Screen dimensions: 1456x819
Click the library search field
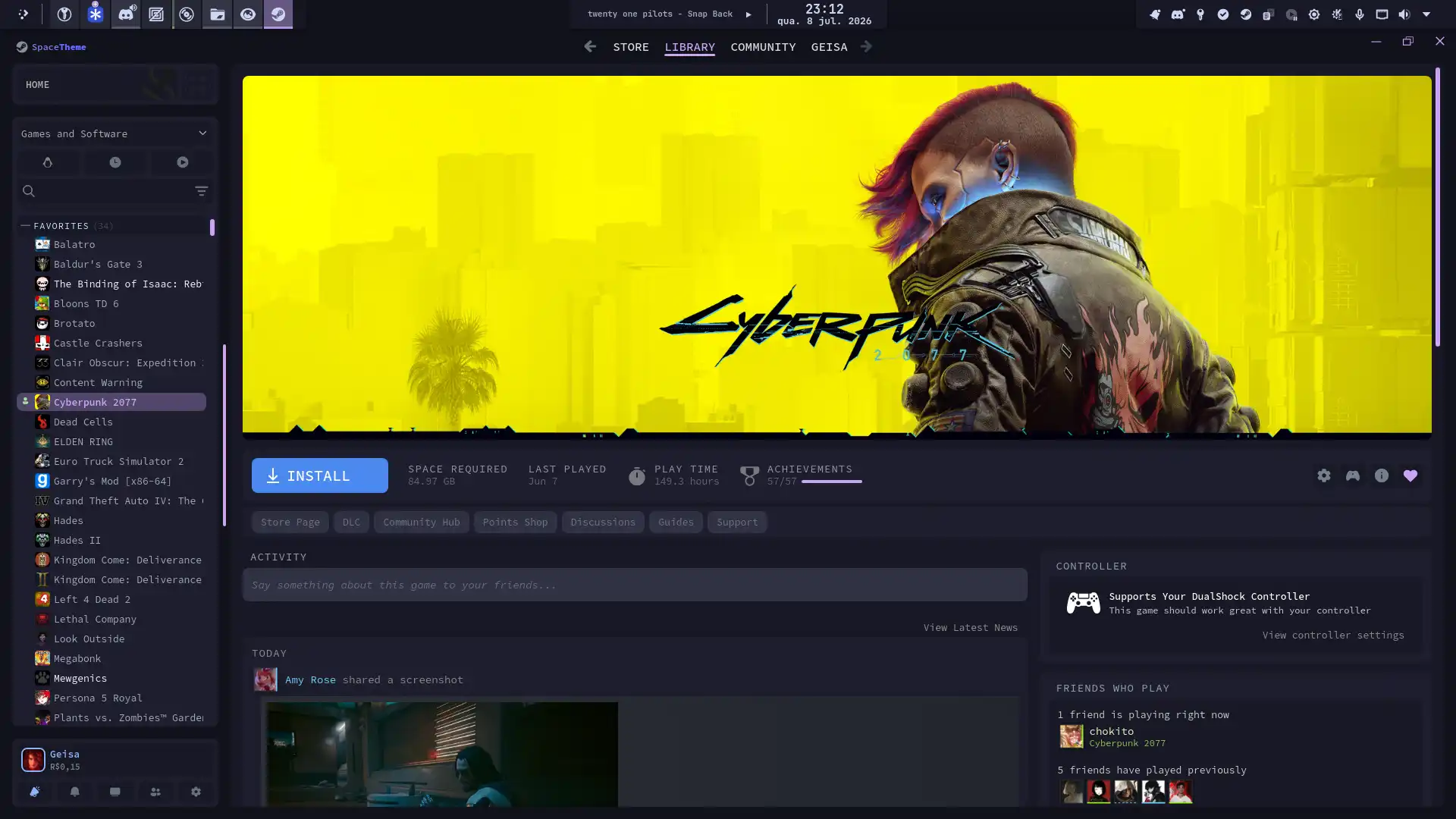[x=114, y=191]
